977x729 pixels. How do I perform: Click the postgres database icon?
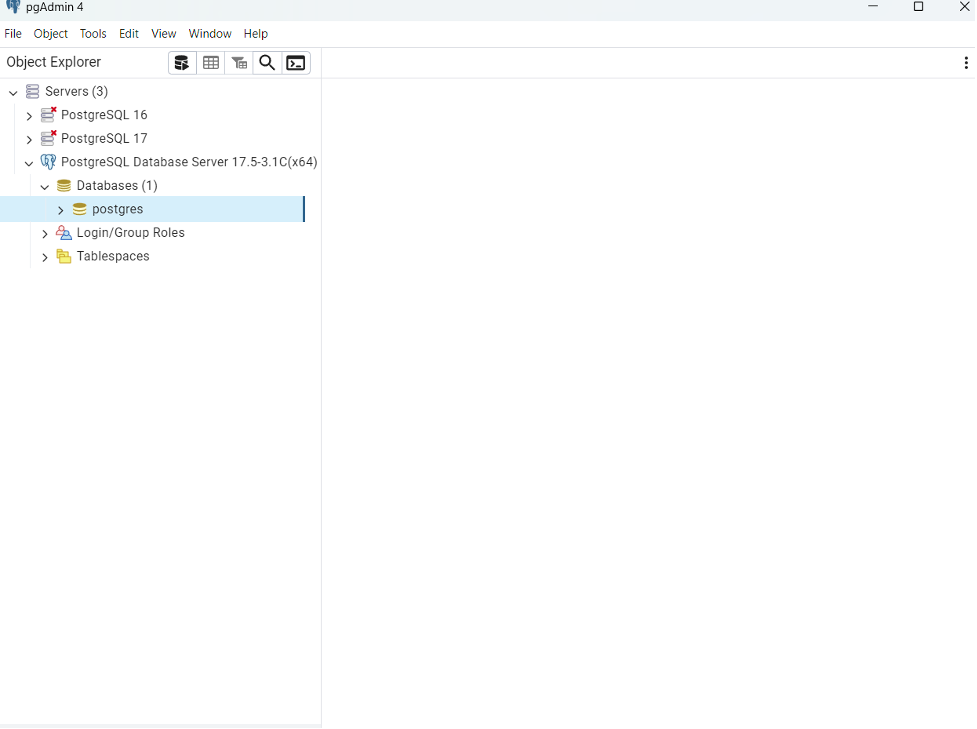click(80, 210)
